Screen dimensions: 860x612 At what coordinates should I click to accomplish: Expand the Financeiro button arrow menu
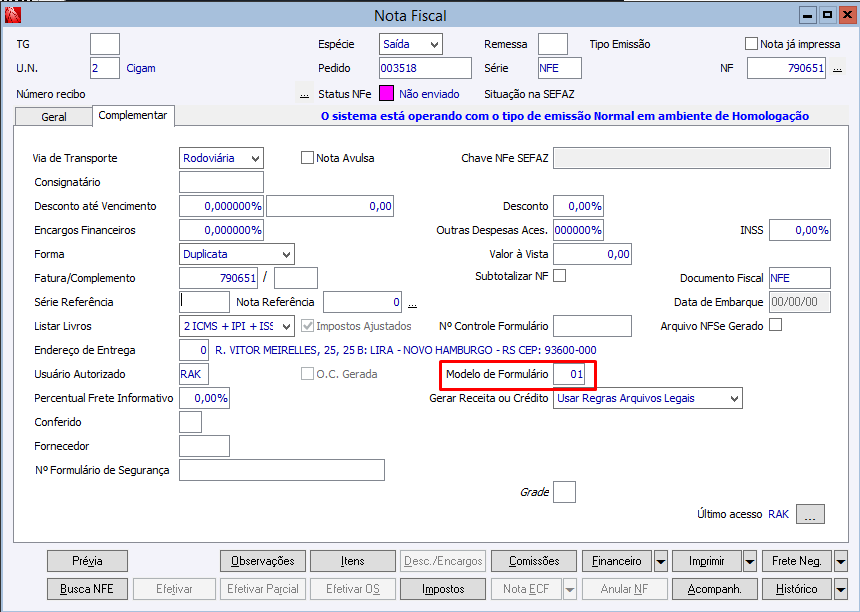(x=661, y=562)
